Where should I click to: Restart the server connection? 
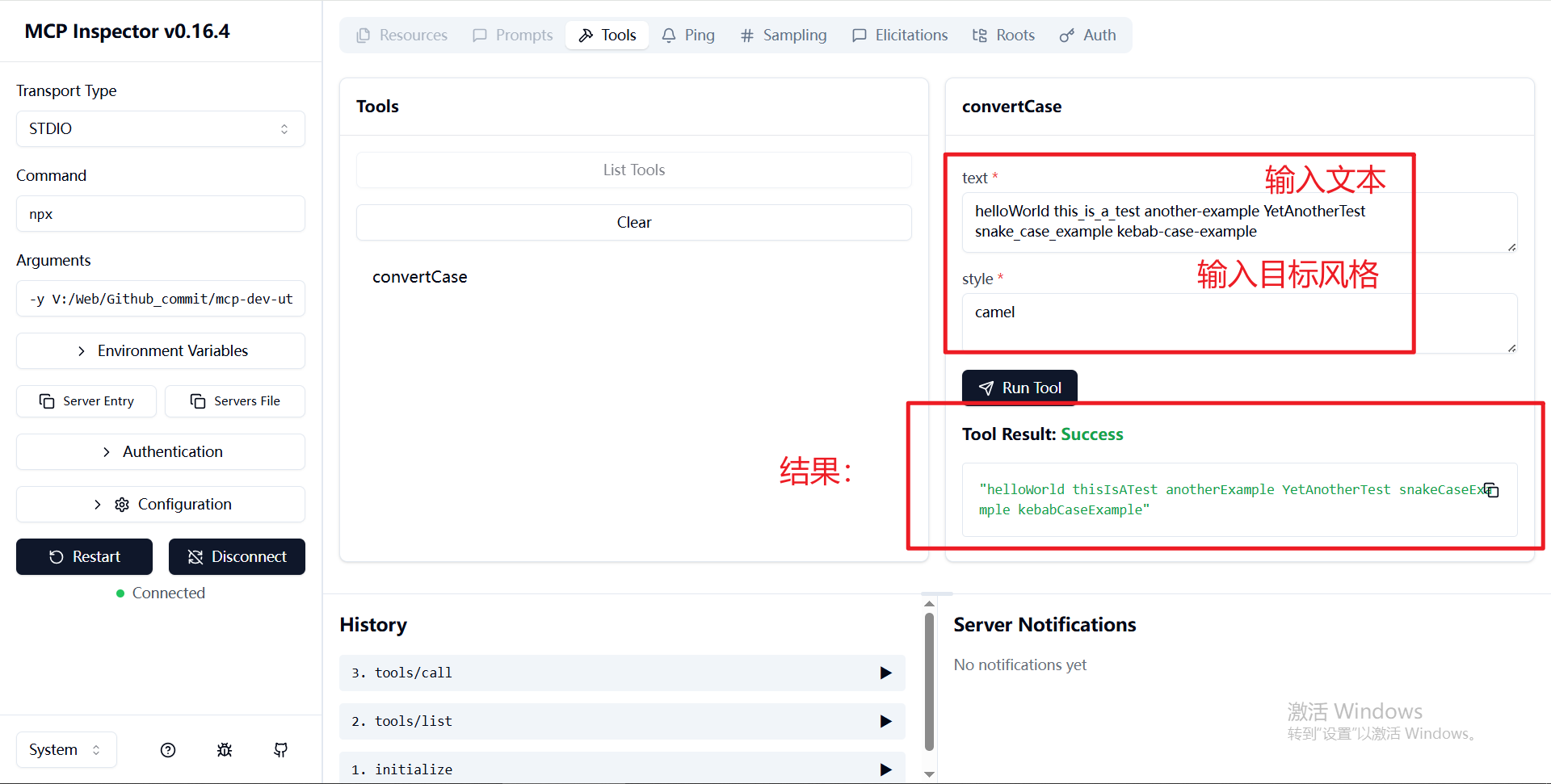[x=84, y=556]
